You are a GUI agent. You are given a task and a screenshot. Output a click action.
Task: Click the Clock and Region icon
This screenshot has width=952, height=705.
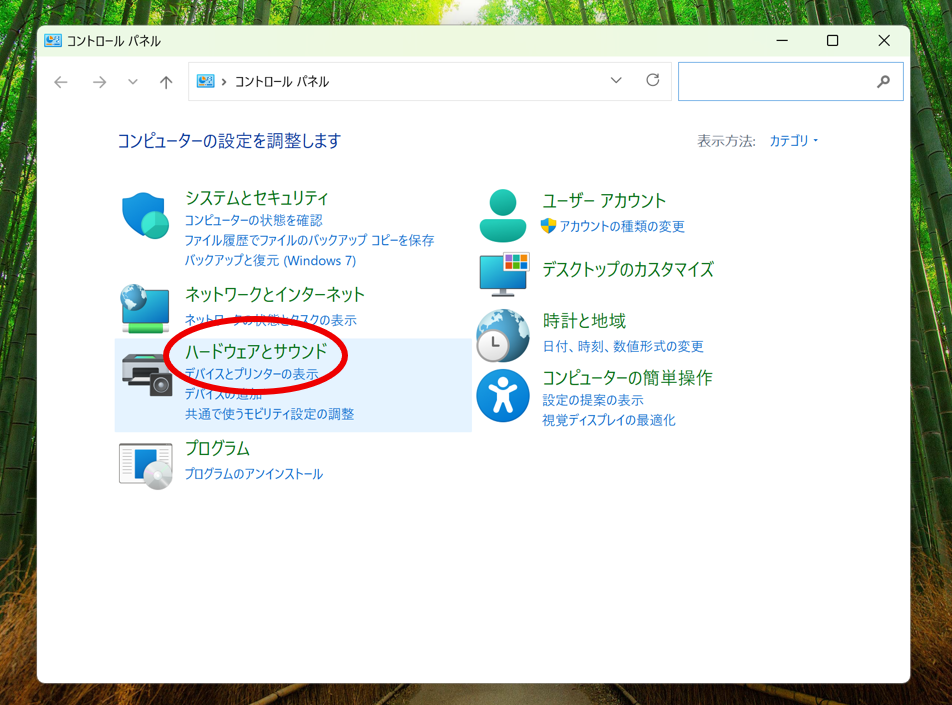click(x=502, y=334)
